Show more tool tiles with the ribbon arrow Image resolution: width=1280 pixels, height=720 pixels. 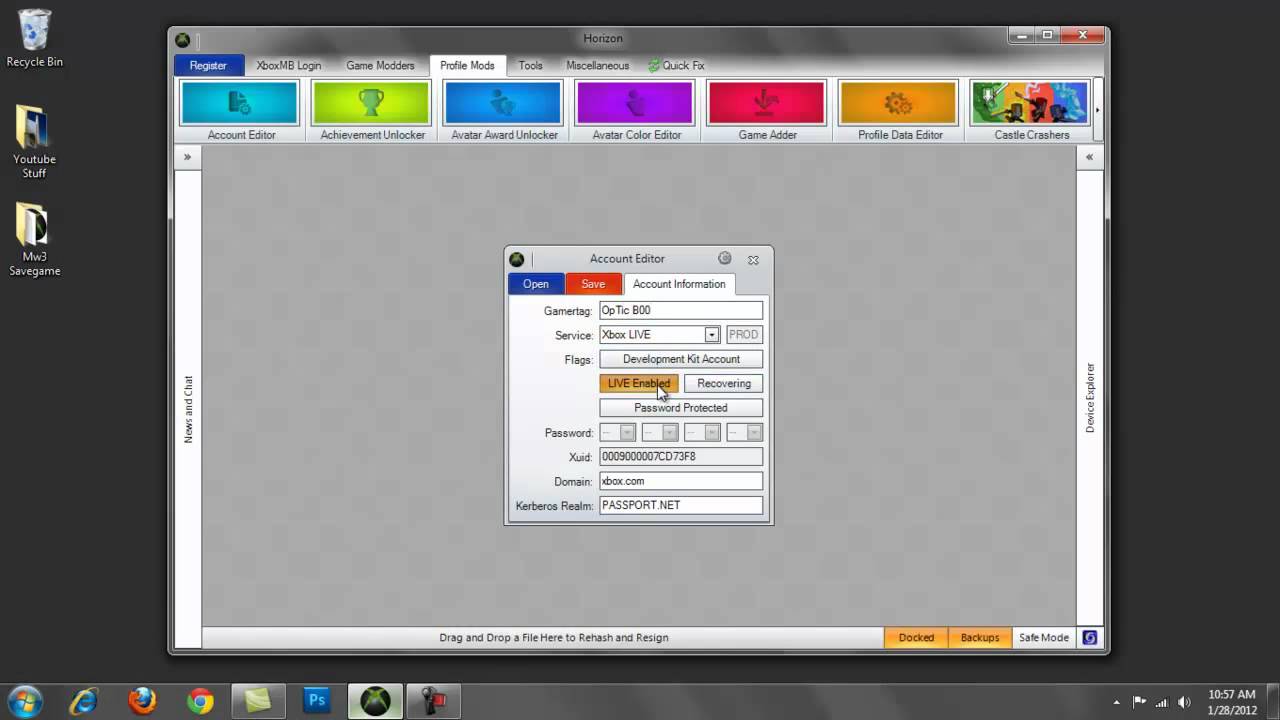point(1097,111)
